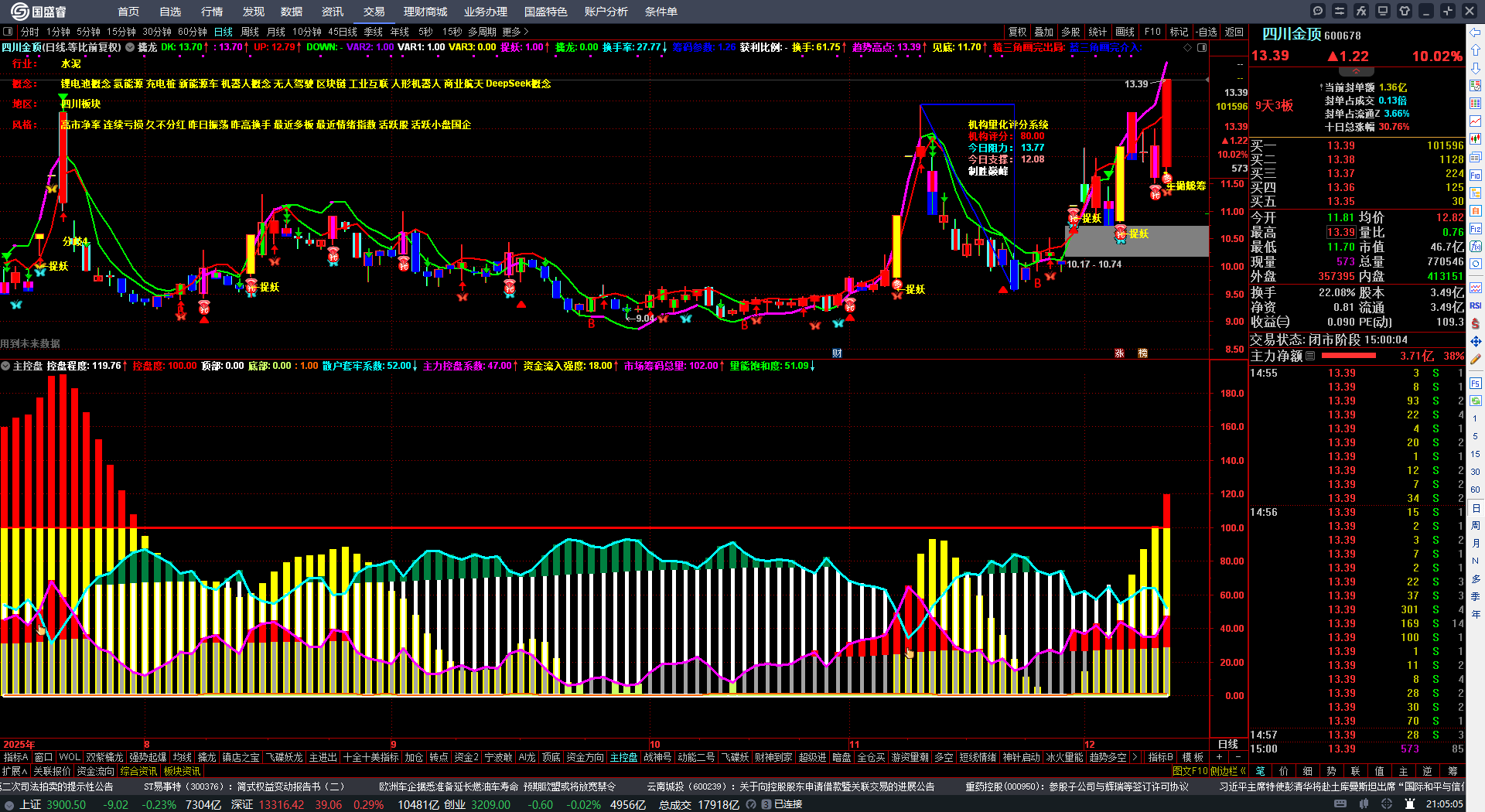Click the crosshair target icon in status bar
Viewport: 1485px width, 812px height.
click(1387, 804)
